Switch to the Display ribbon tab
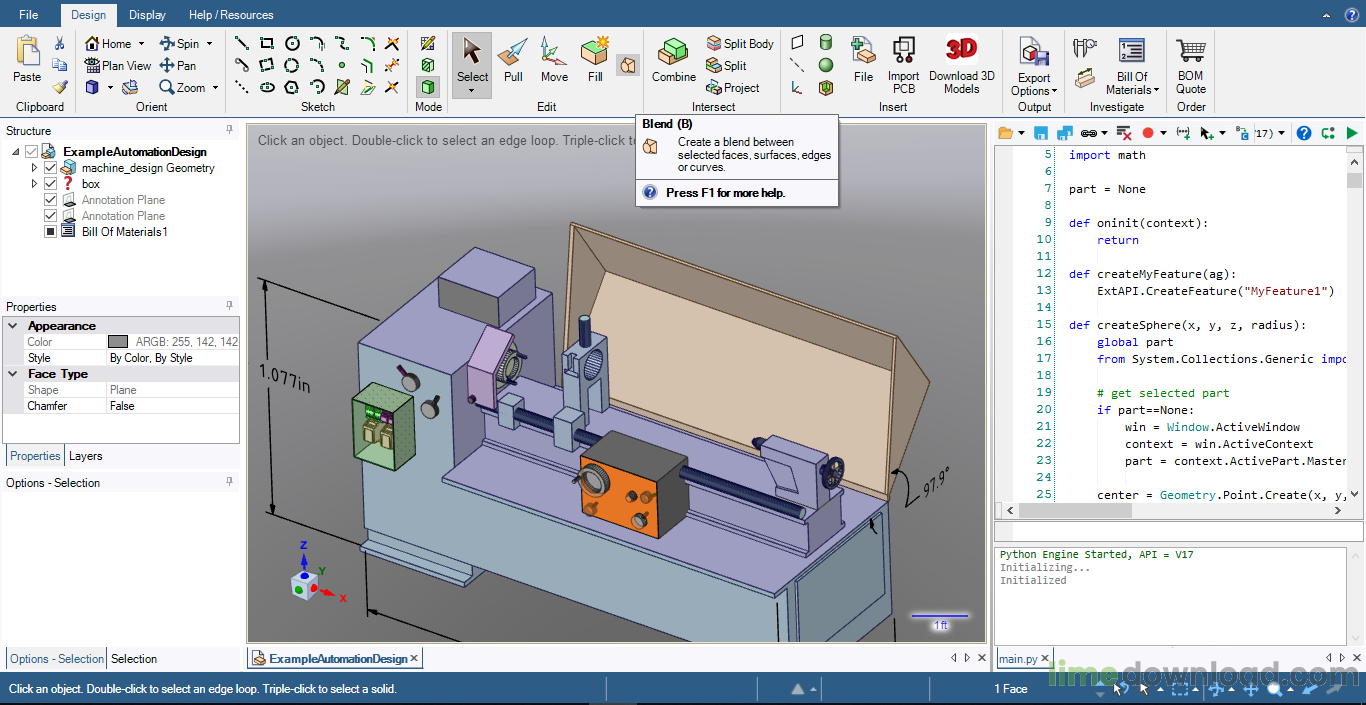 point(147,15)
